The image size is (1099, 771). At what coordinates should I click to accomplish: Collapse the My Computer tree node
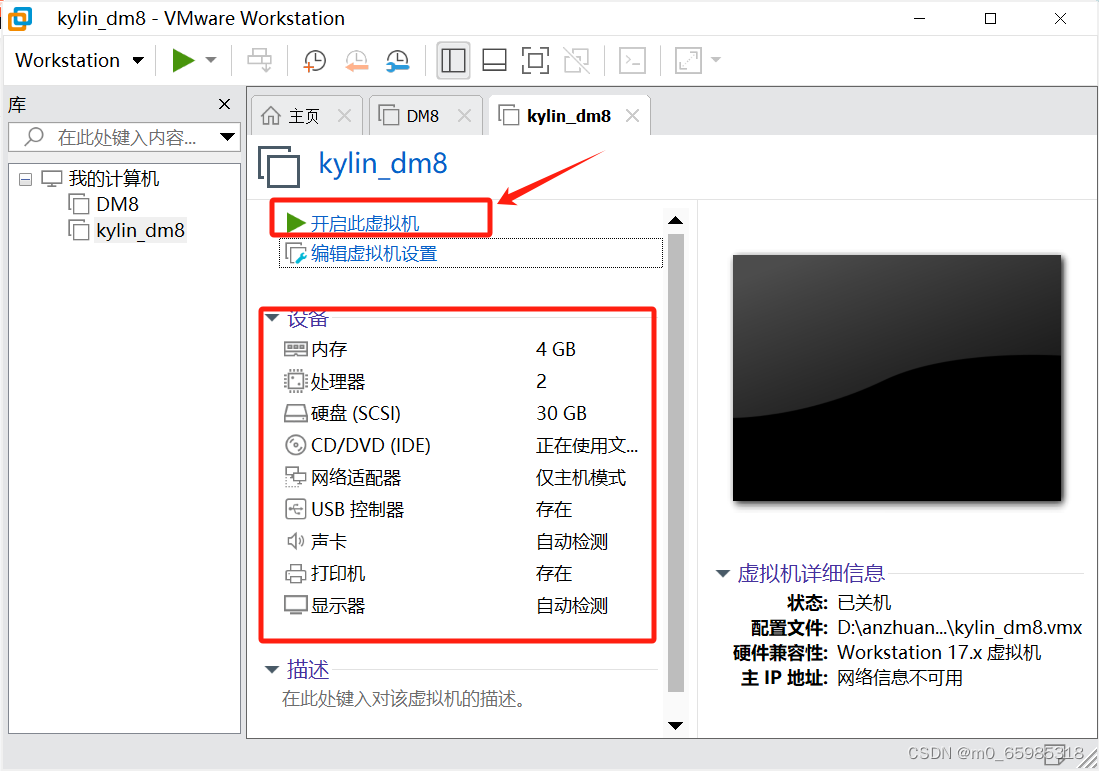[25, 180]
